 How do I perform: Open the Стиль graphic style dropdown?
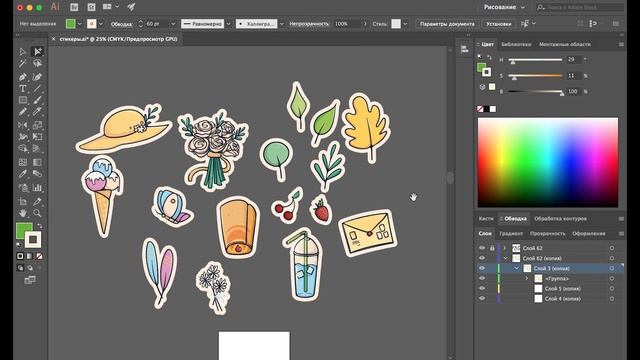405,24
